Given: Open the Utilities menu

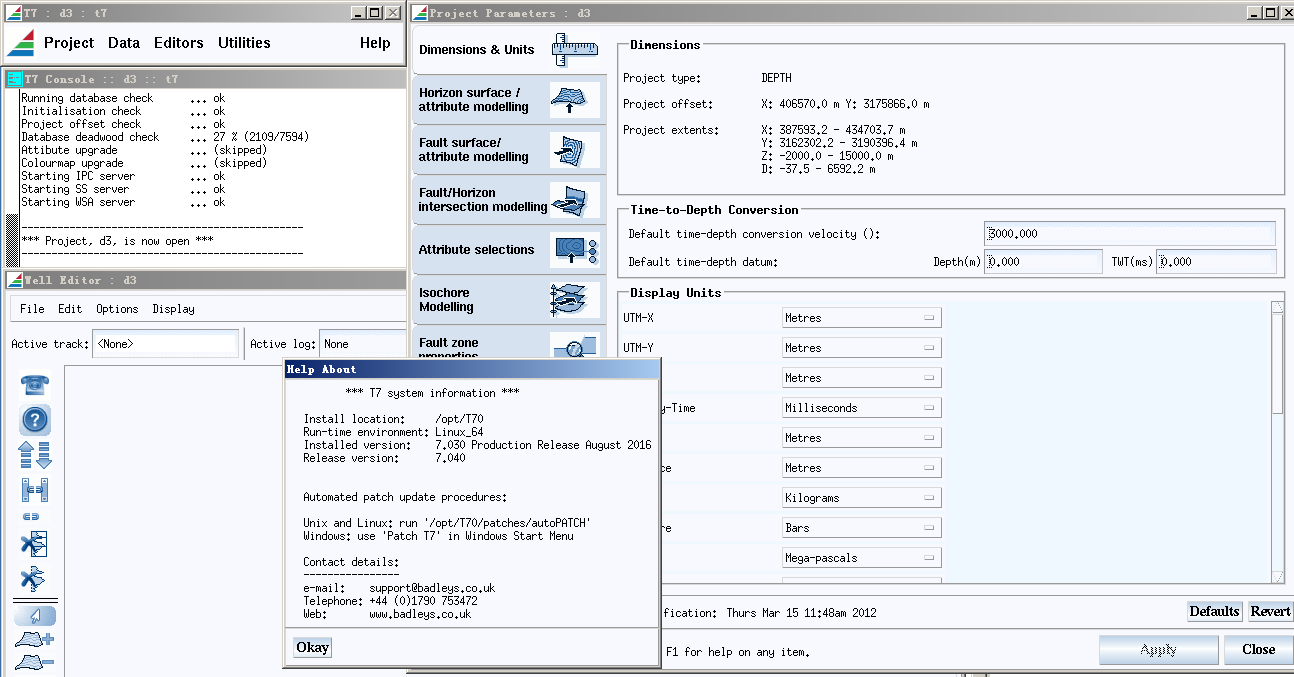Looking at the screenshot, I should click(244, 43).
